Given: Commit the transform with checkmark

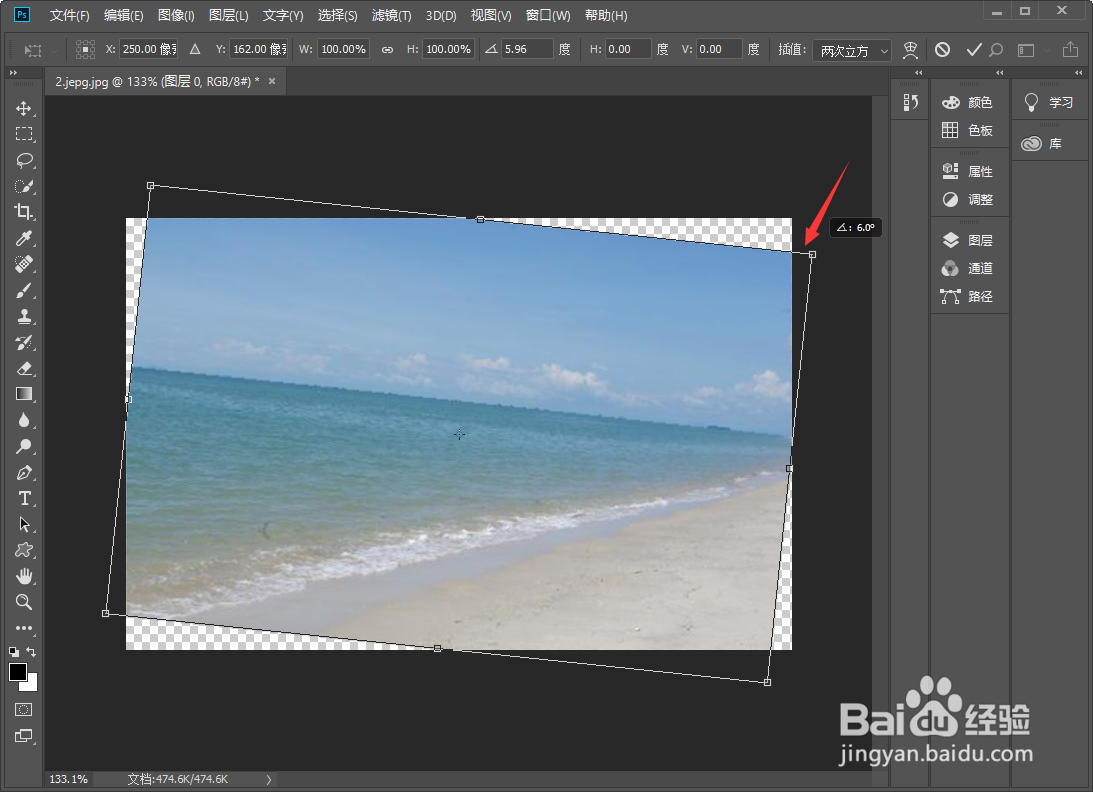Looking at the screenshot, I should pyautogui.click(x=974, y=50).
